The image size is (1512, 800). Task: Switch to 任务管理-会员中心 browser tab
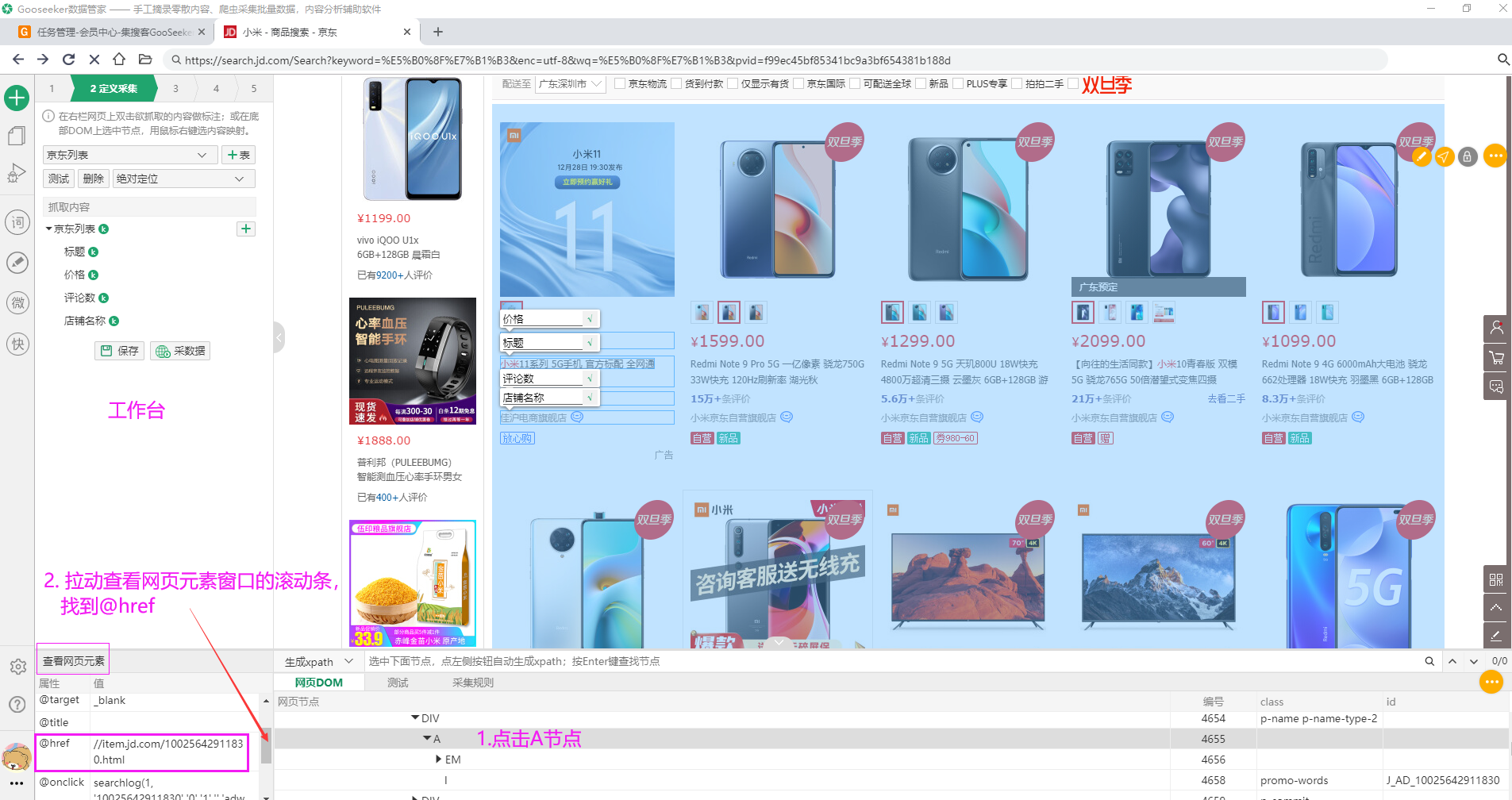click(112, 32)
